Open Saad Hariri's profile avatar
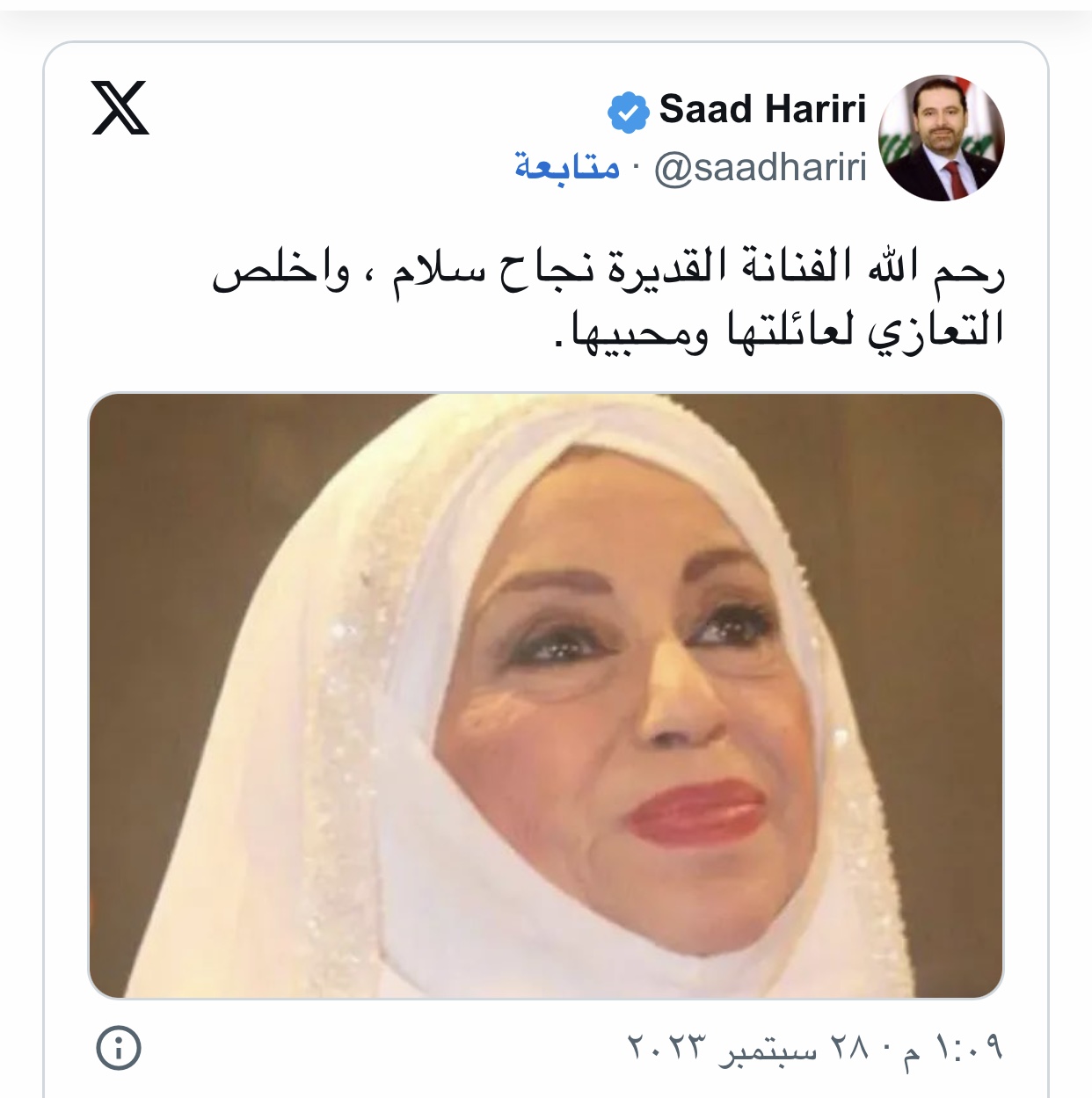1092x1098 pixels. pos(941,138)
